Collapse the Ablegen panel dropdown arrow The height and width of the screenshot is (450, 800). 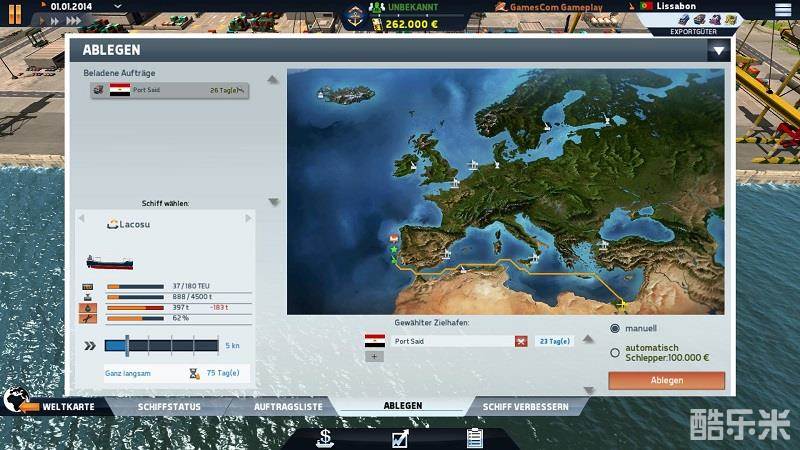click(718, 50)
